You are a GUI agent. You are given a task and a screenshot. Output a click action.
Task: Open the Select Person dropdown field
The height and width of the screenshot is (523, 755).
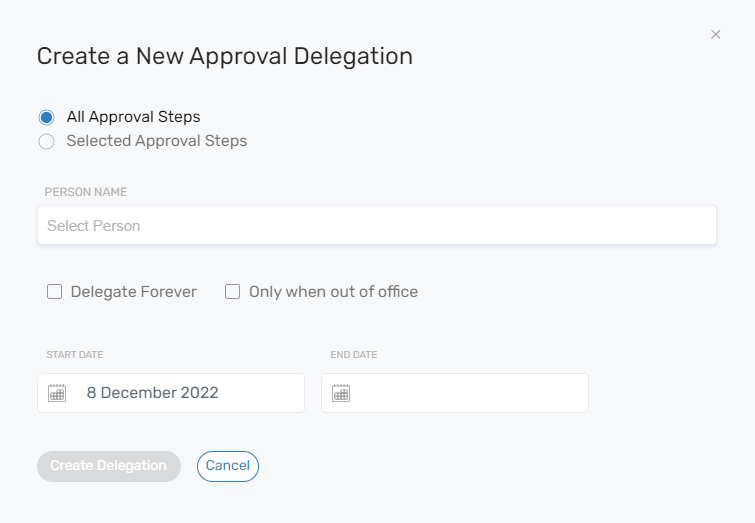[376, 226]
